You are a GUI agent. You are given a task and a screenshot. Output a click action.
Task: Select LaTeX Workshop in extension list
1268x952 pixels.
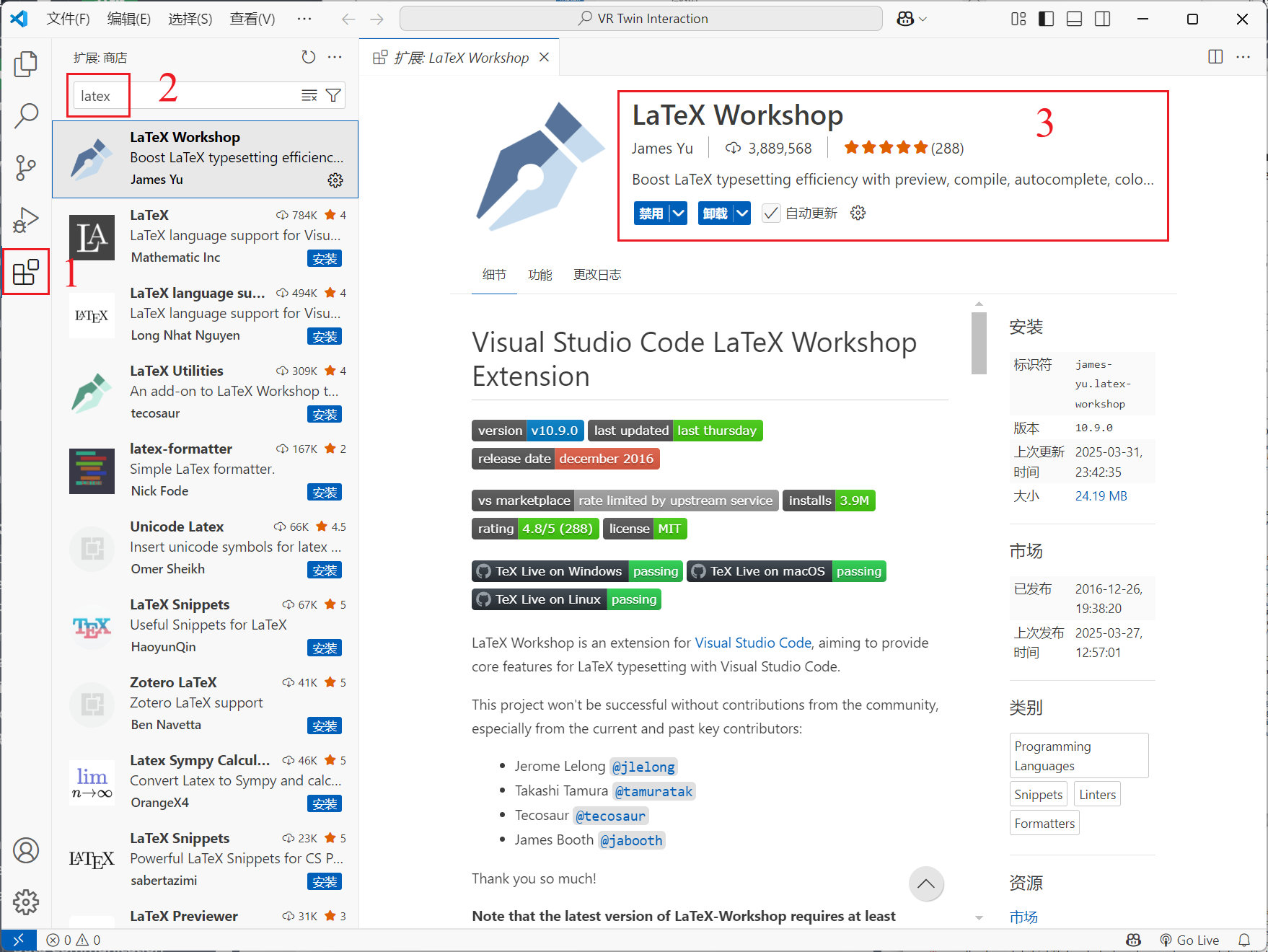(x=206, y=159)
